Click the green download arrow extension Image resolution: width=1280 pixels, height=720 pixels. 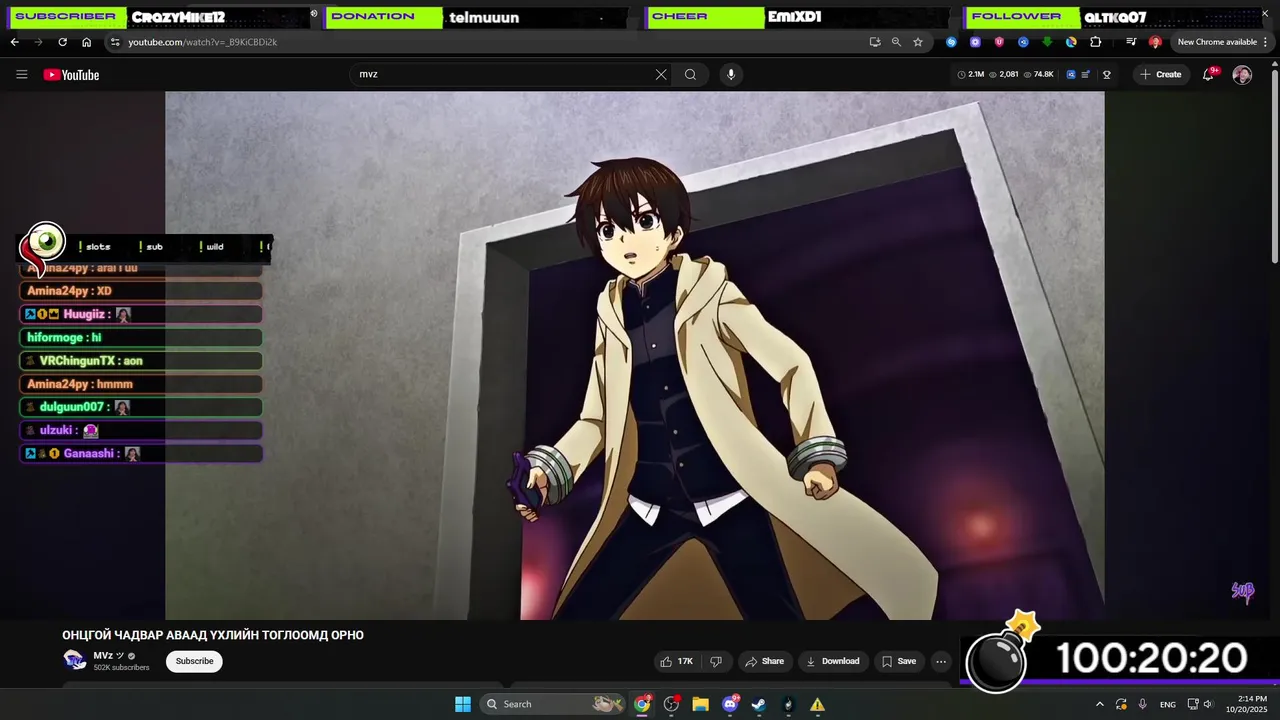click(x=1047, y=42)
